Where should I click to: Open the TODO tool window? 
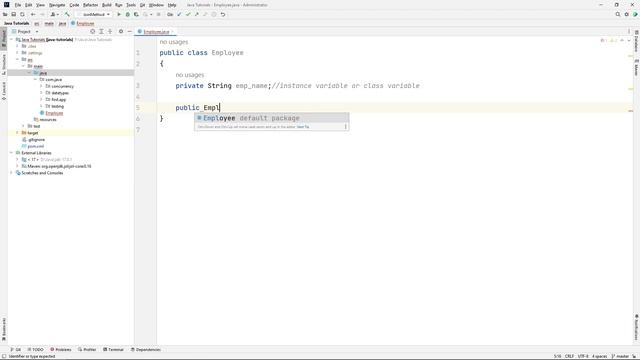coord(36,349)
